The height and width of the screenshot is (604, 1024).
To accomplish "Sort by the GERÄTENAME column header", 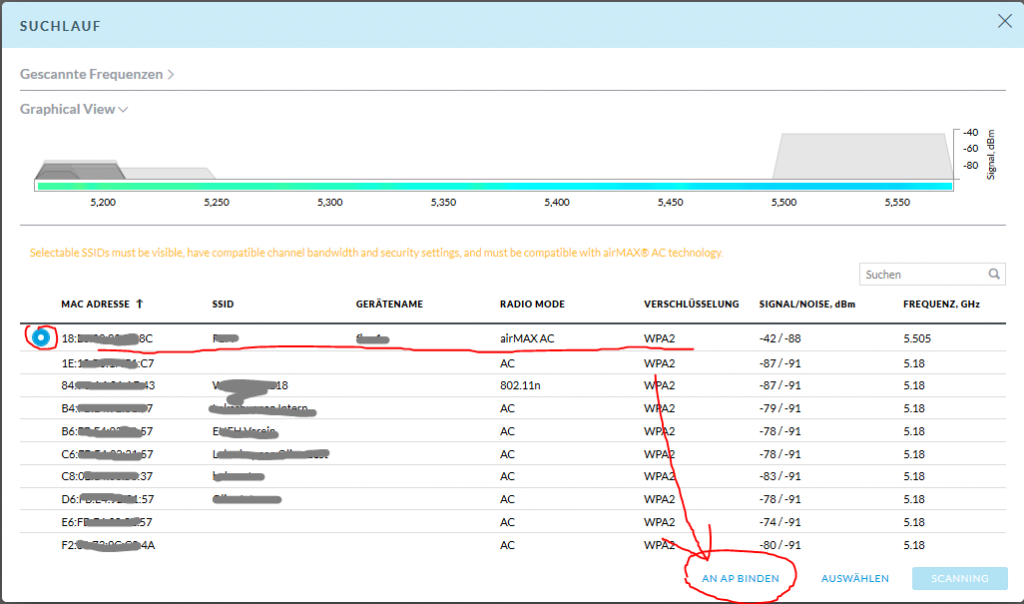I will 389,304.
